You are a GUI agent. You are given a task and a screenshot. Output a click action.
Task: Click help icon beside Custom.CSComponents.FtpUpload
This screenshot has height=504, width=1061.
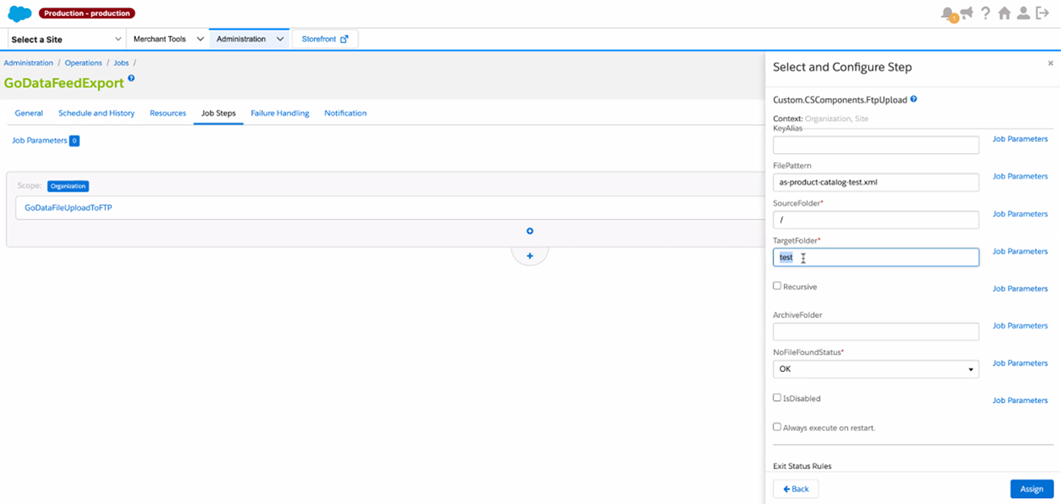point(914,100)
